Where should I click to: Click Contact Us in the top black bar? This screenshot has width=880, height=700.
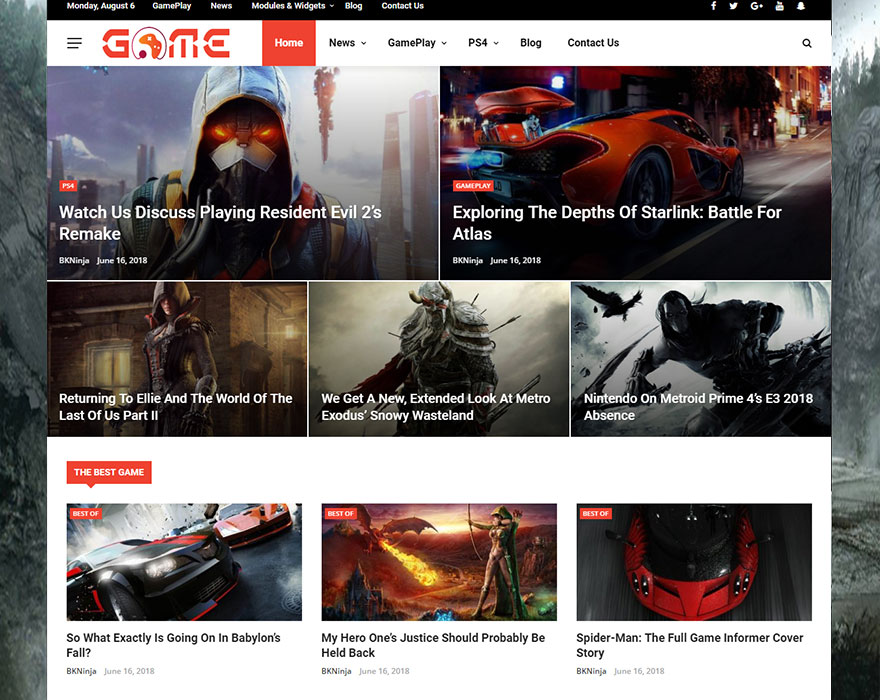coord(402,6)
